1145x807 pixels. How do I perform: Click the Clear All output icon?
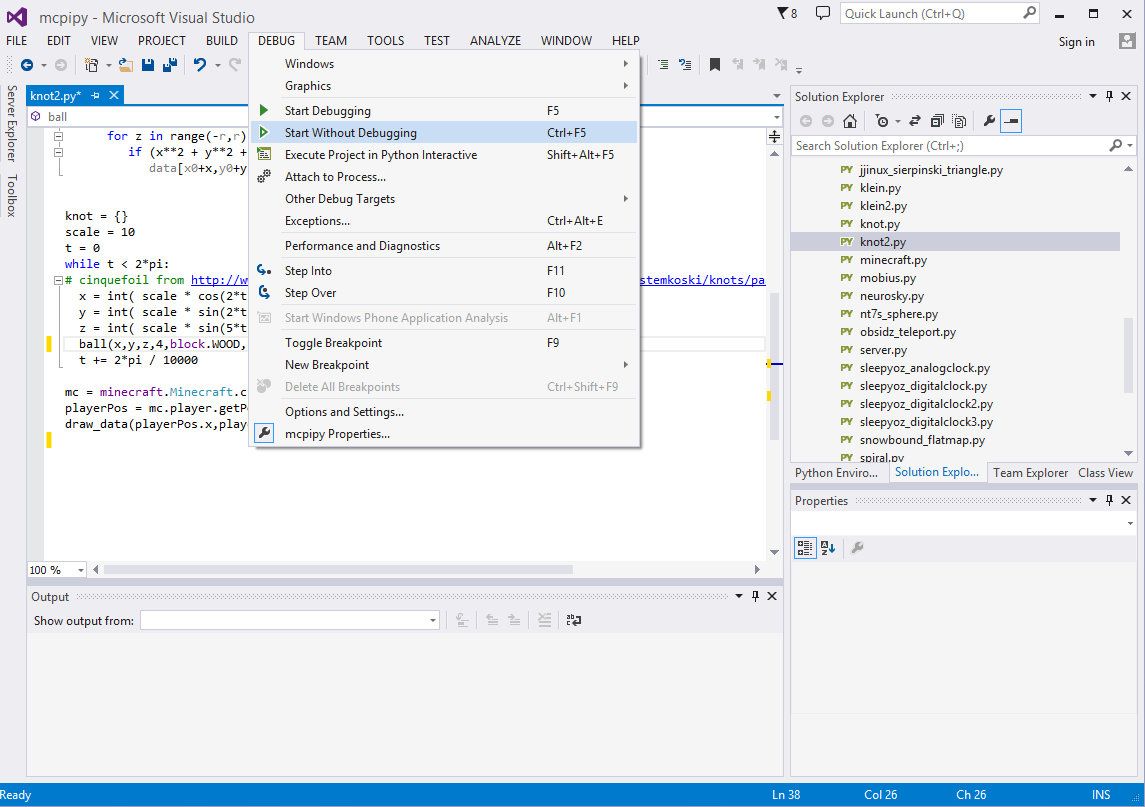[544, 620]
